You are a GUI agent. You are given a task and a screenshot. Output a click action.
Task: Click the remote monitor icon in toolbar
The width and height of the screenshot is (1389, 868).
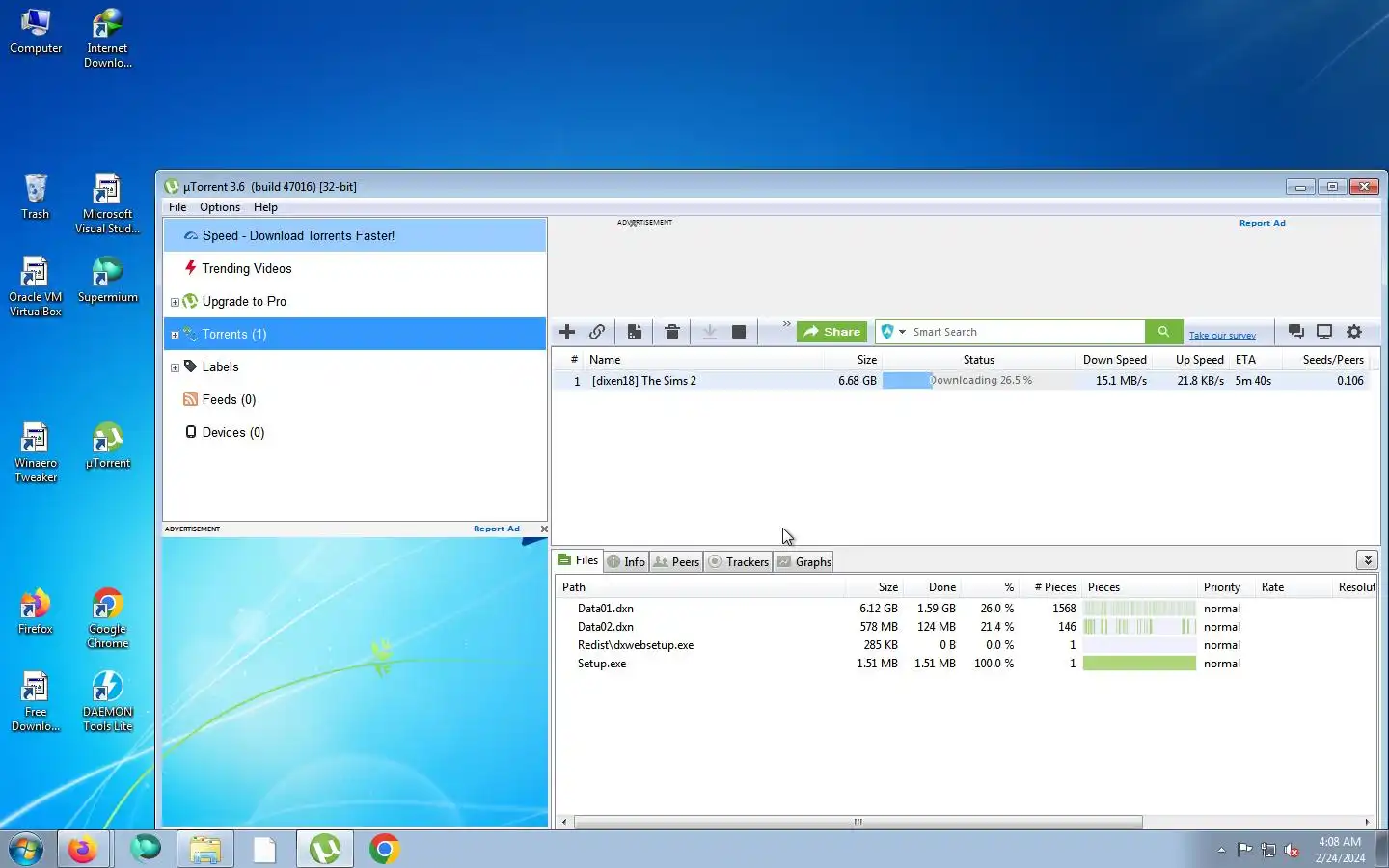click(1324, 332)
